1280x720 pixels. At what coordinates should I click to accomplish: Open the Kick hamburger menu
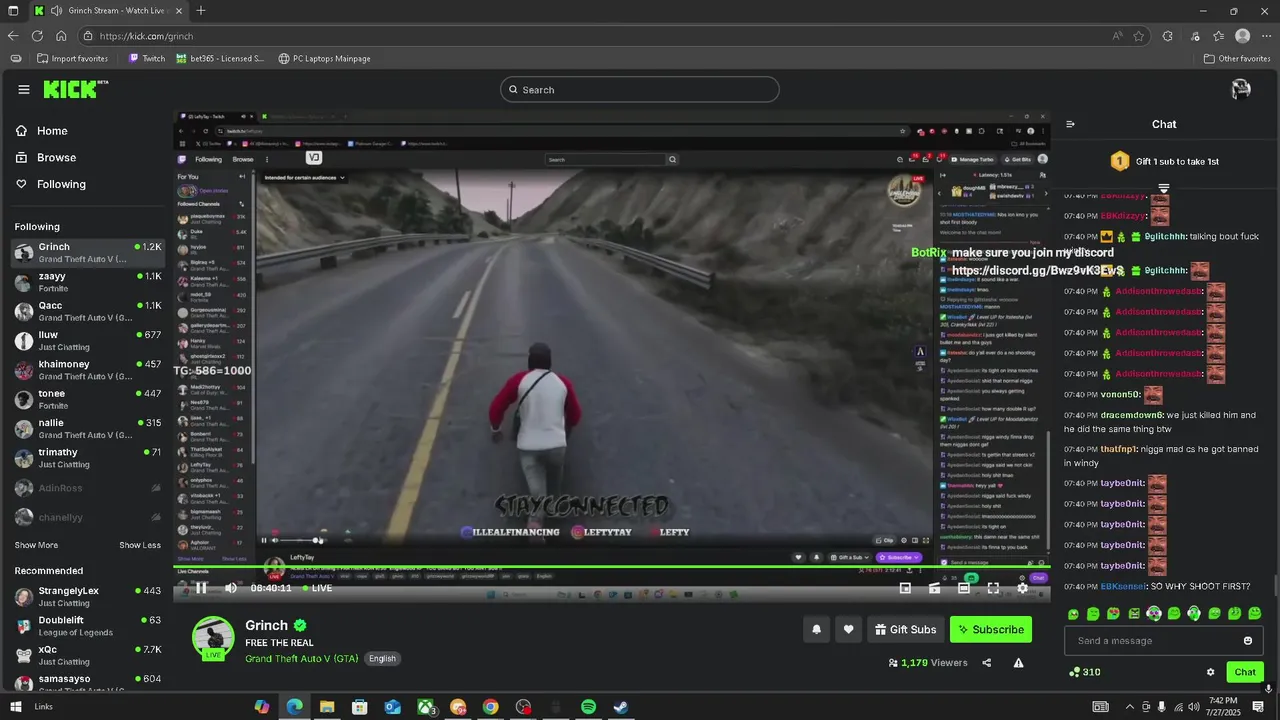coord(23,89)
